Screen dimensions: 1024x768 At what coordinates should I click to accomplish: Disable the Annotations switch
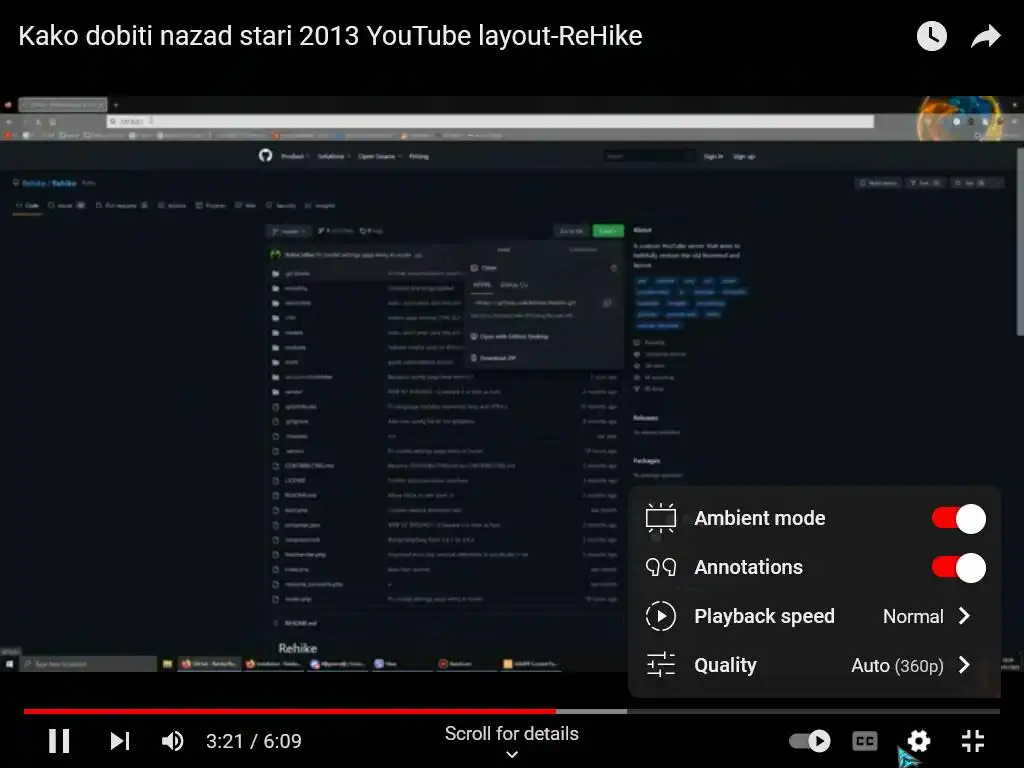(x=959, y=568)
